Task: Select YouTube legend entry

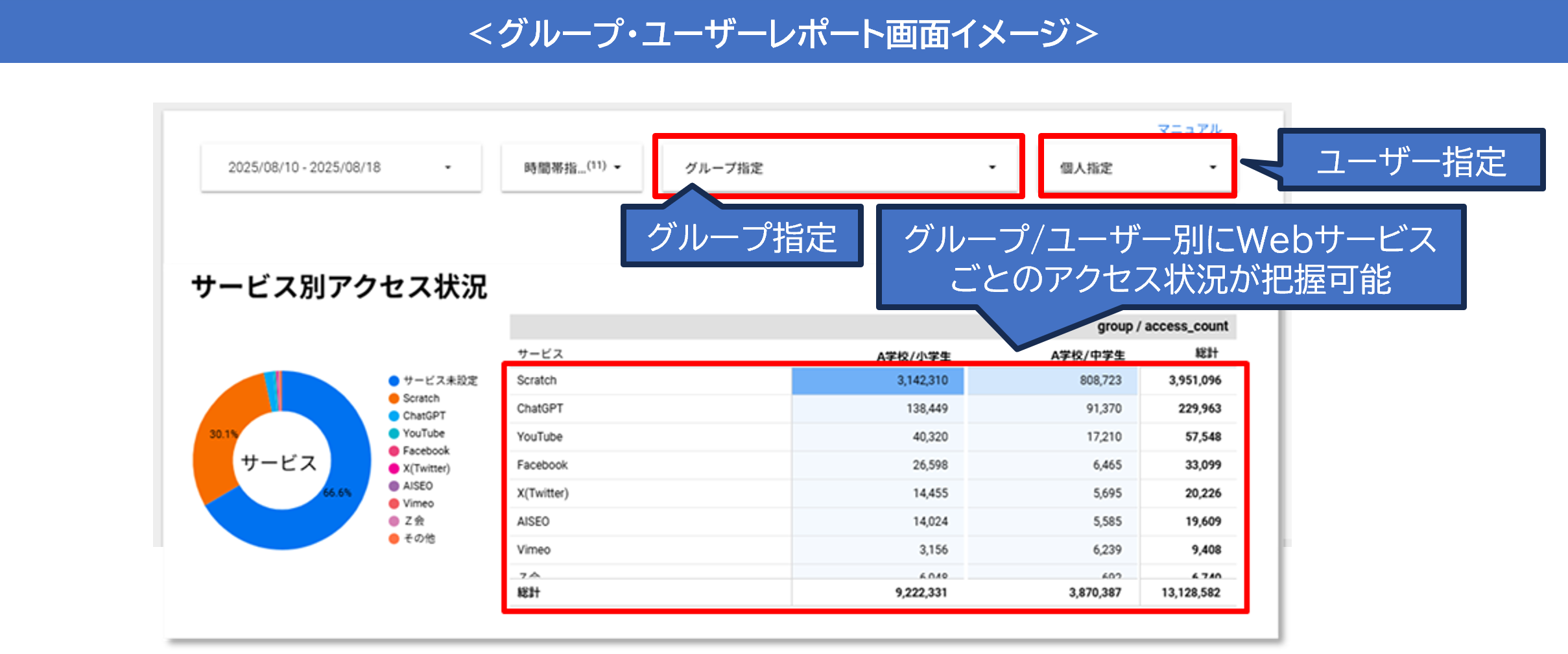Action: coord(423,433)
